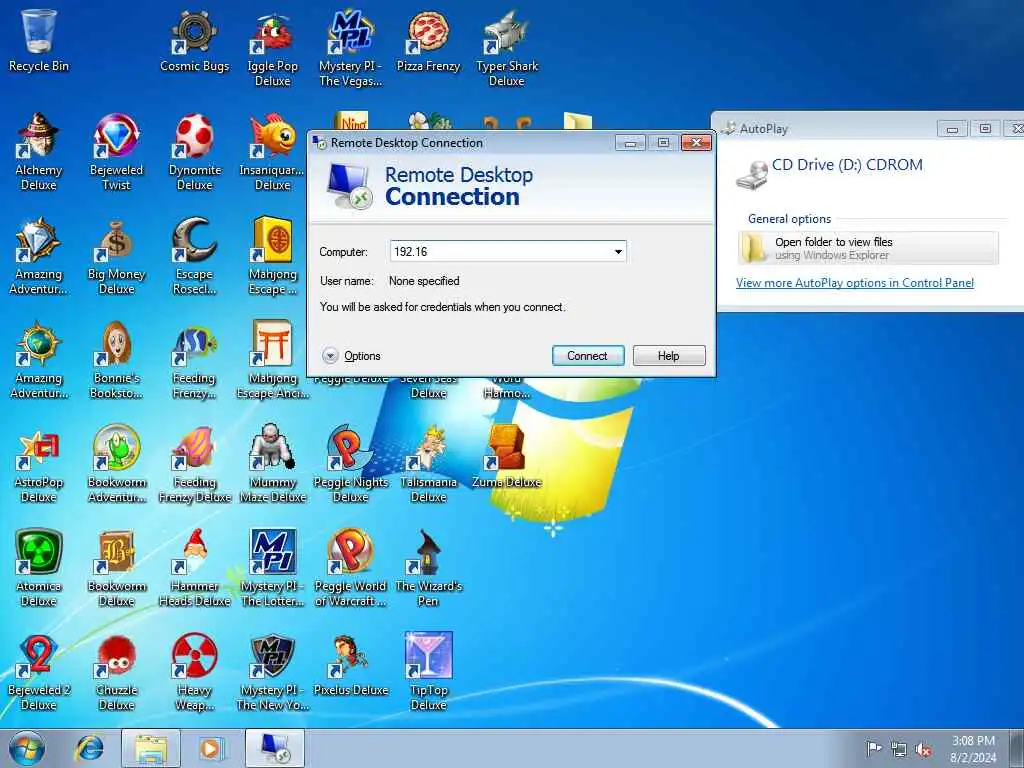Click the Chuzzle Deluxe icon

[116, 673]
